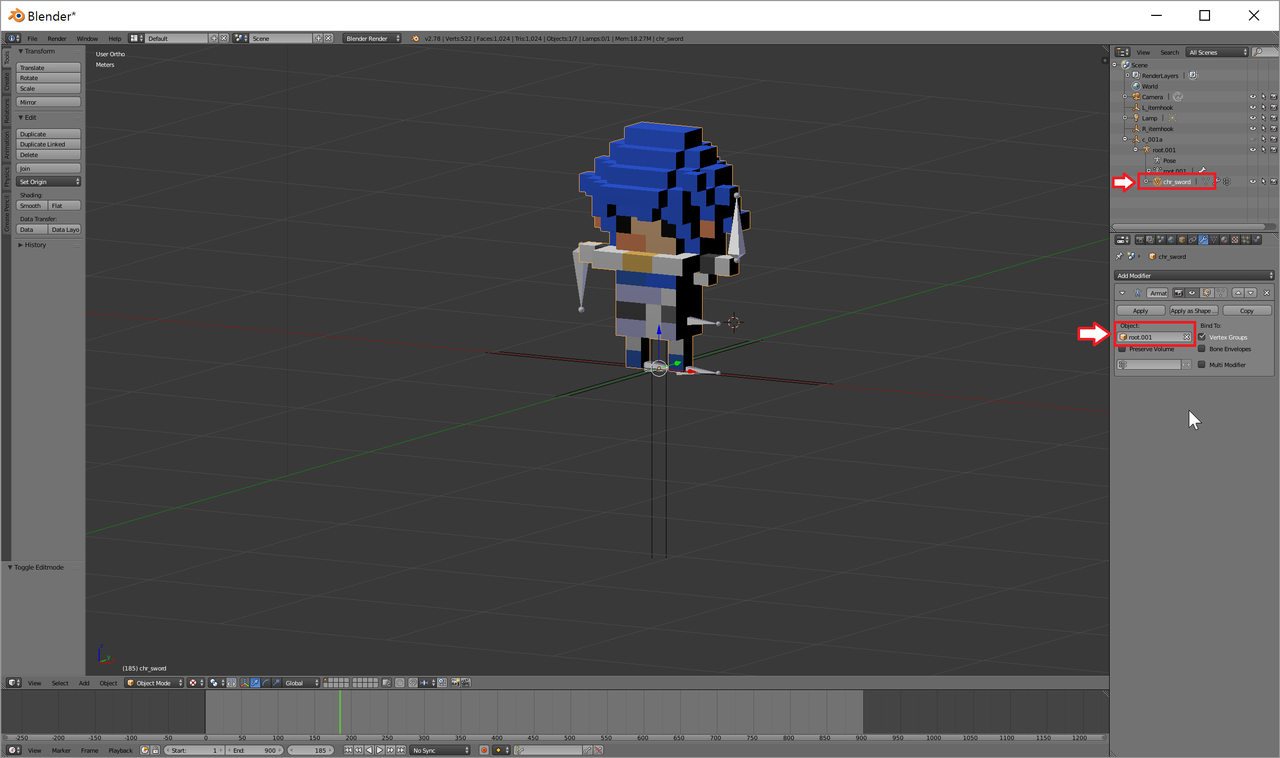Viewport: 1280px width, 758px height.
Task: Open the File menu
Action: 32,38
